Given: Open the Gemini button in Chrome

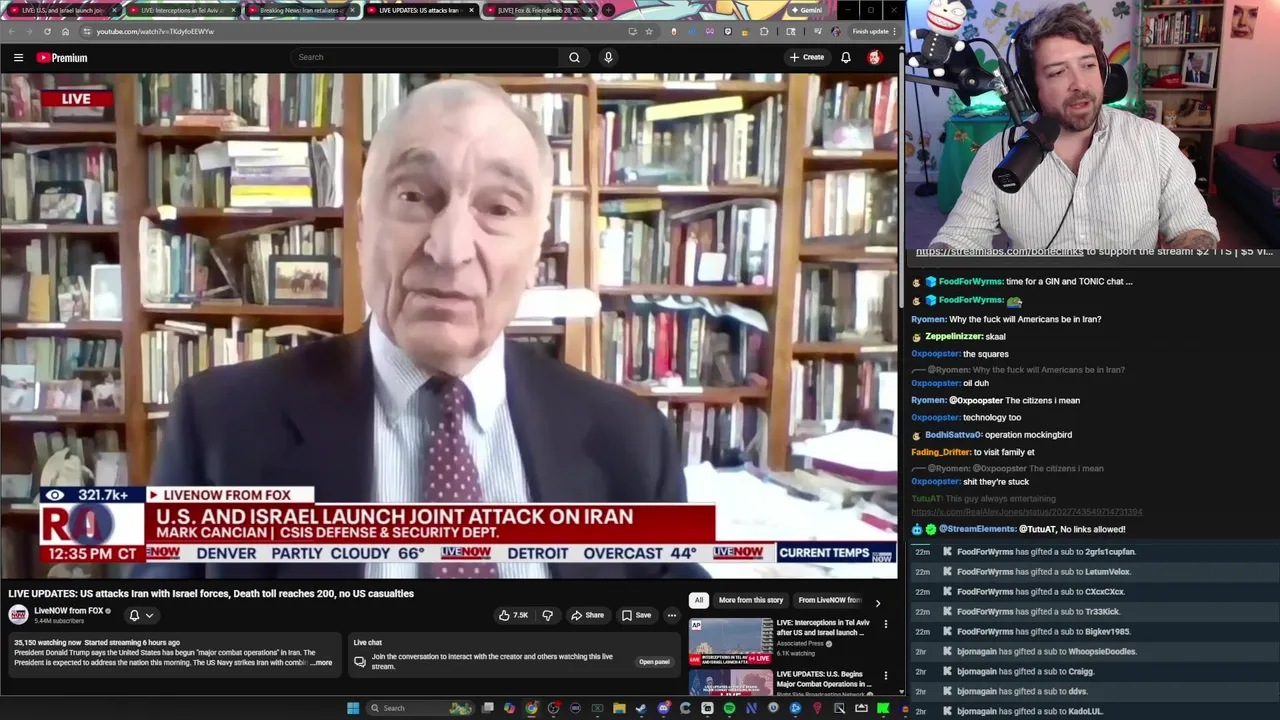Looking at the screenshot, I should tap(806, 10).
